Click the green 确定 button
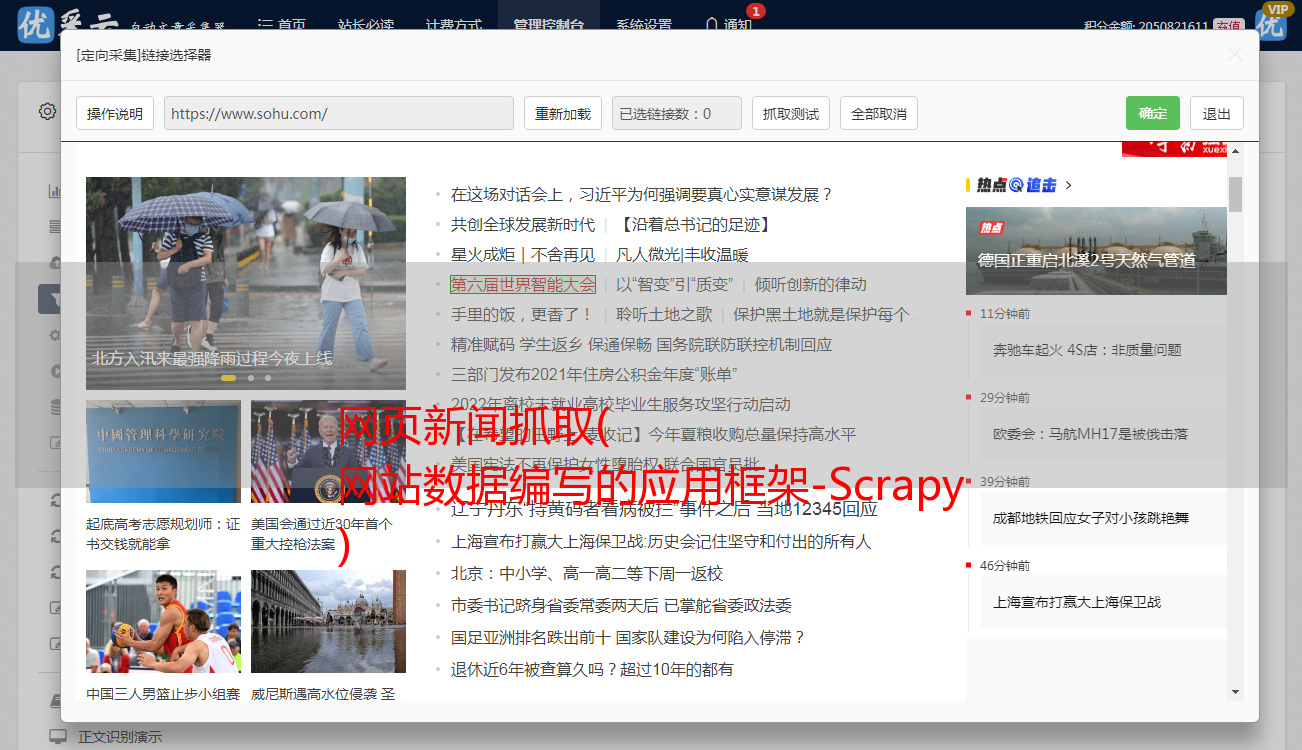The image size is (1302, 750). click(1152, 113)
